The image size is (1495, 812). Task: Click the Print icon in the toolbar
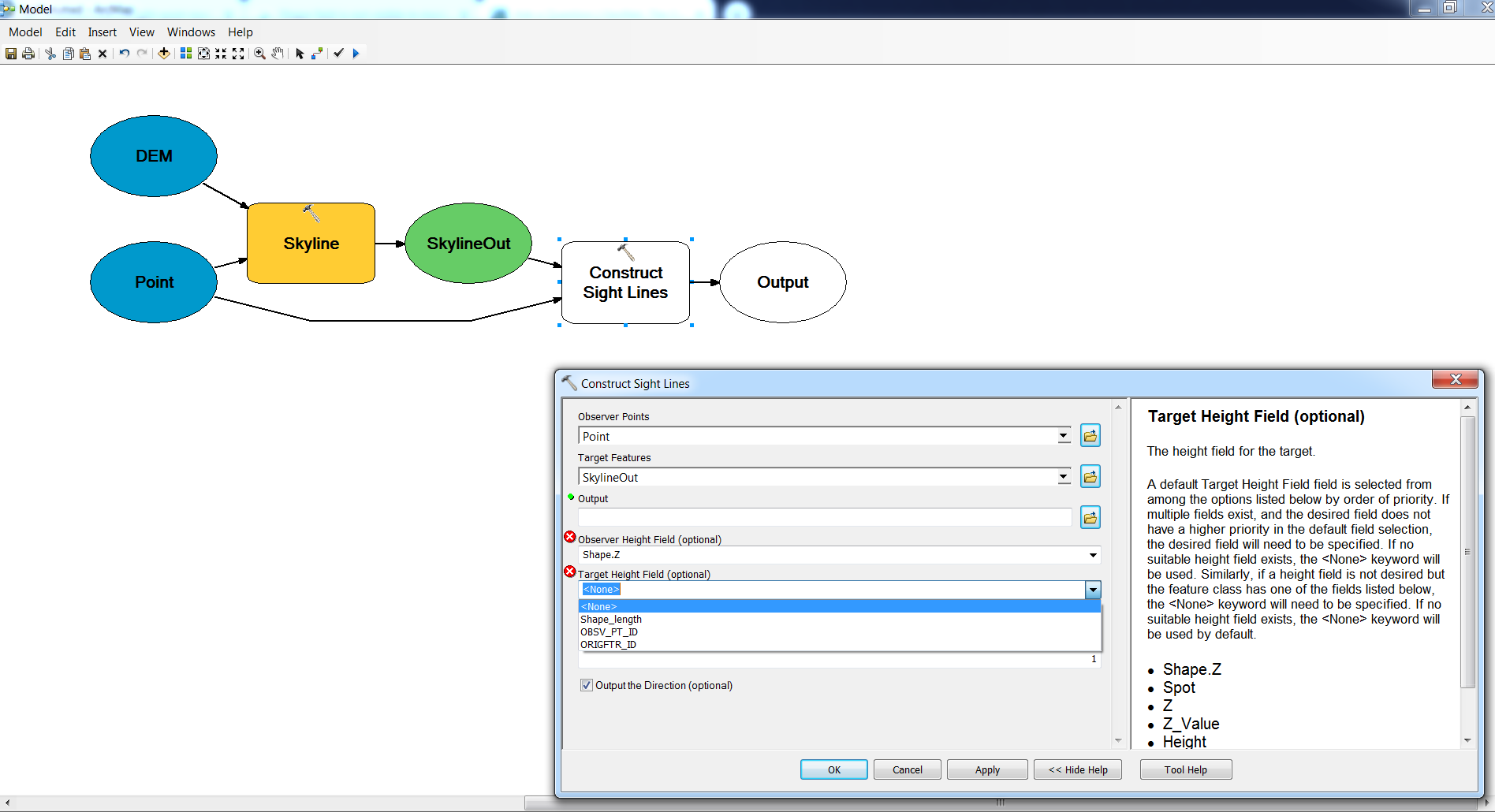[x=28, y=54]
